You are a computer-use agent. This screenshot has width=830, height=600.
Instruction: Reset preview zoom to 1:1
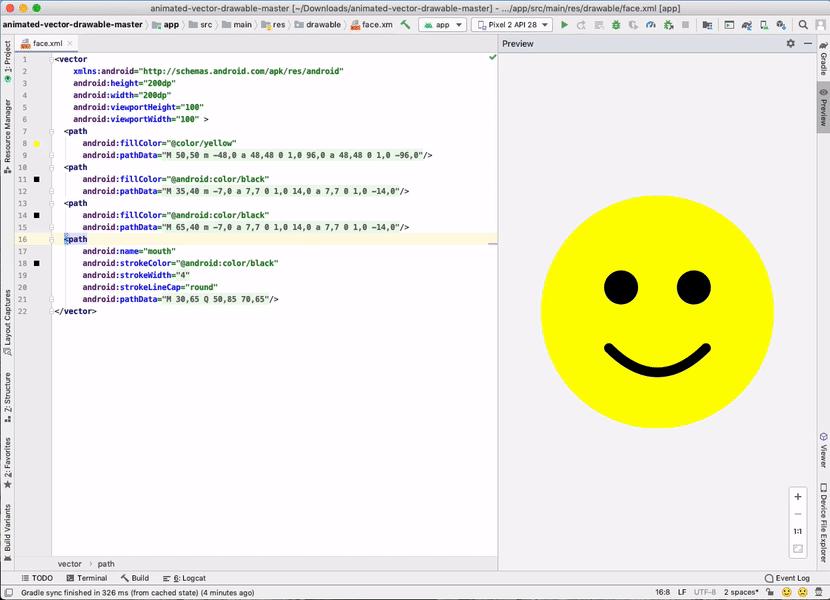pyautogui.click(x=798, y=531)
